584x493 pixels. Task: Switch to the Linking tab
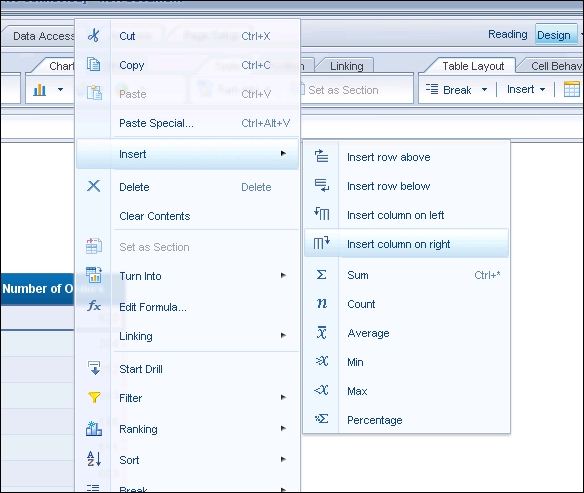pyautogui.click(x=346, y=66)
